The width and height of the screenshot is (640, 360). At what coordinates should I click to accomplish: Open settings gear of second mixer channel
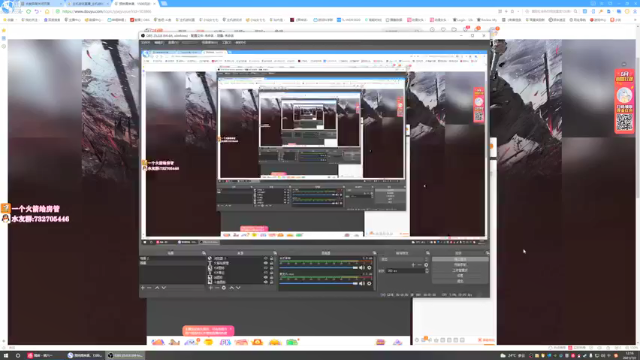click(x=369, y=283)
